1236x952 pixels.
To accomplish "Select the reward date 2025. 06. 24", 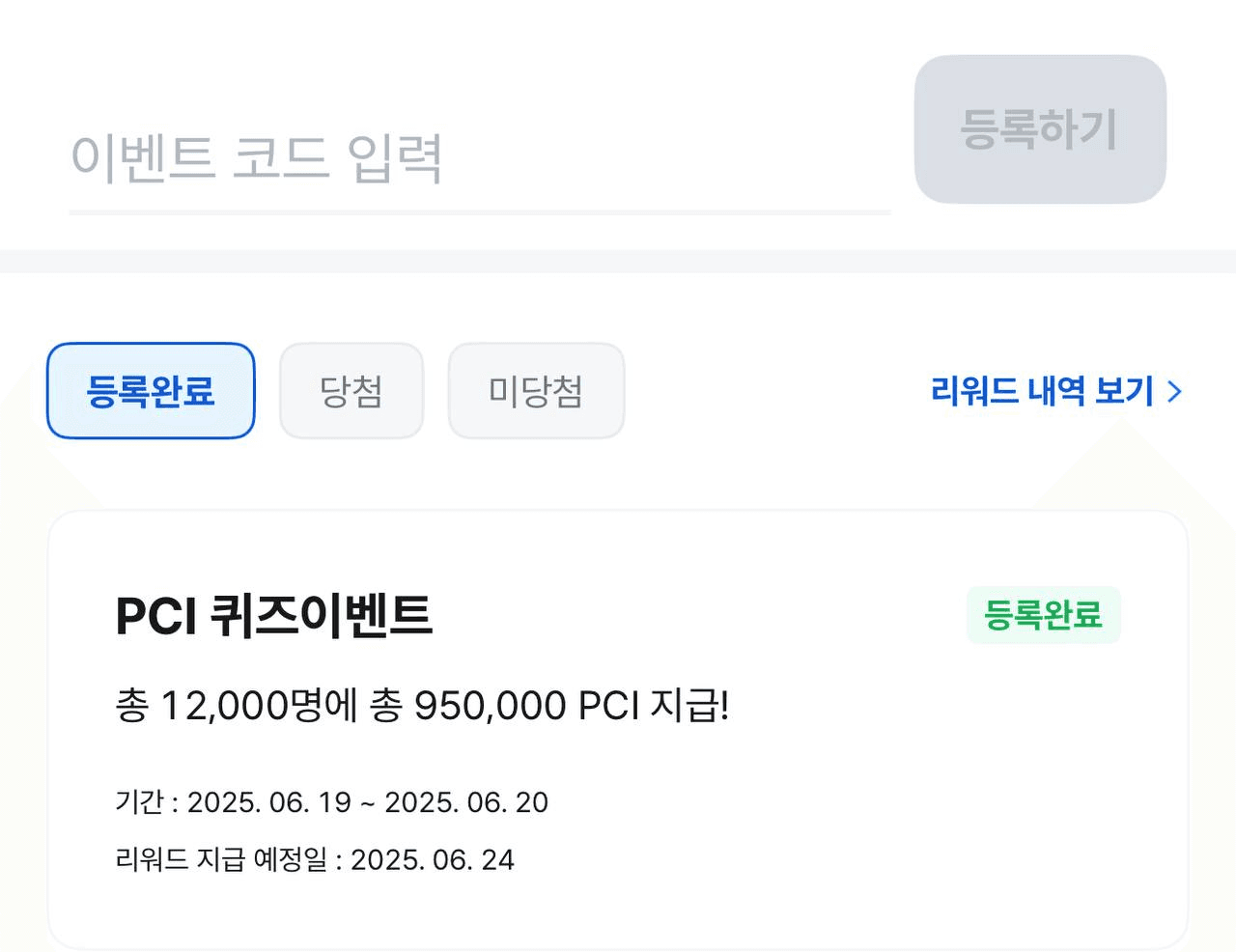I will [x=433, y=859].
